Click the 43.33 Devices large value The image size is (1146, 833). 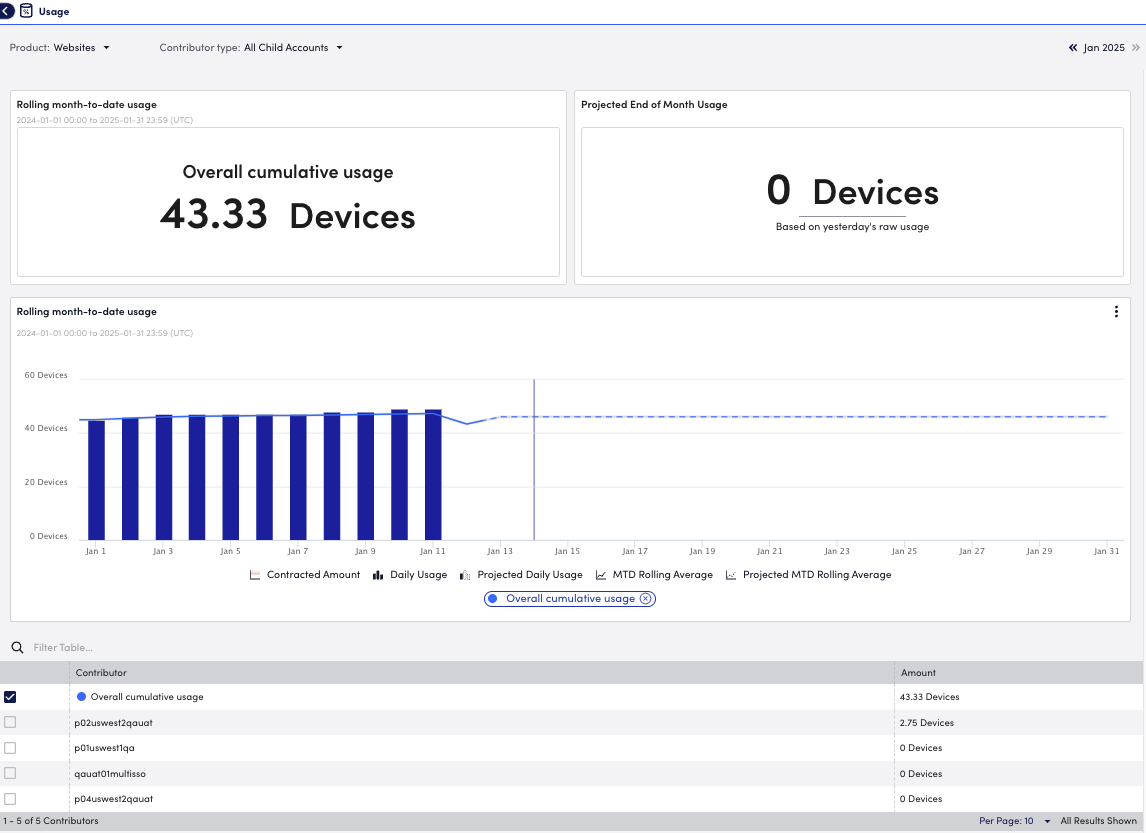click(x=287, y=215)
